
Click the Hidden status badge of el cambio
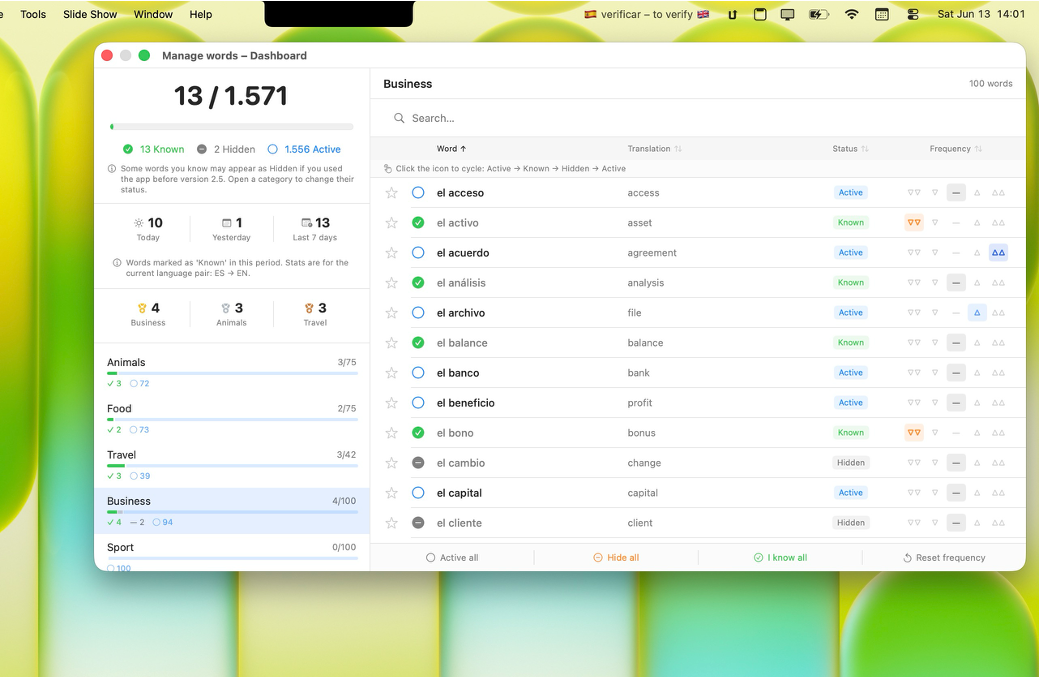pyautogui.click(x=850, y=463)
